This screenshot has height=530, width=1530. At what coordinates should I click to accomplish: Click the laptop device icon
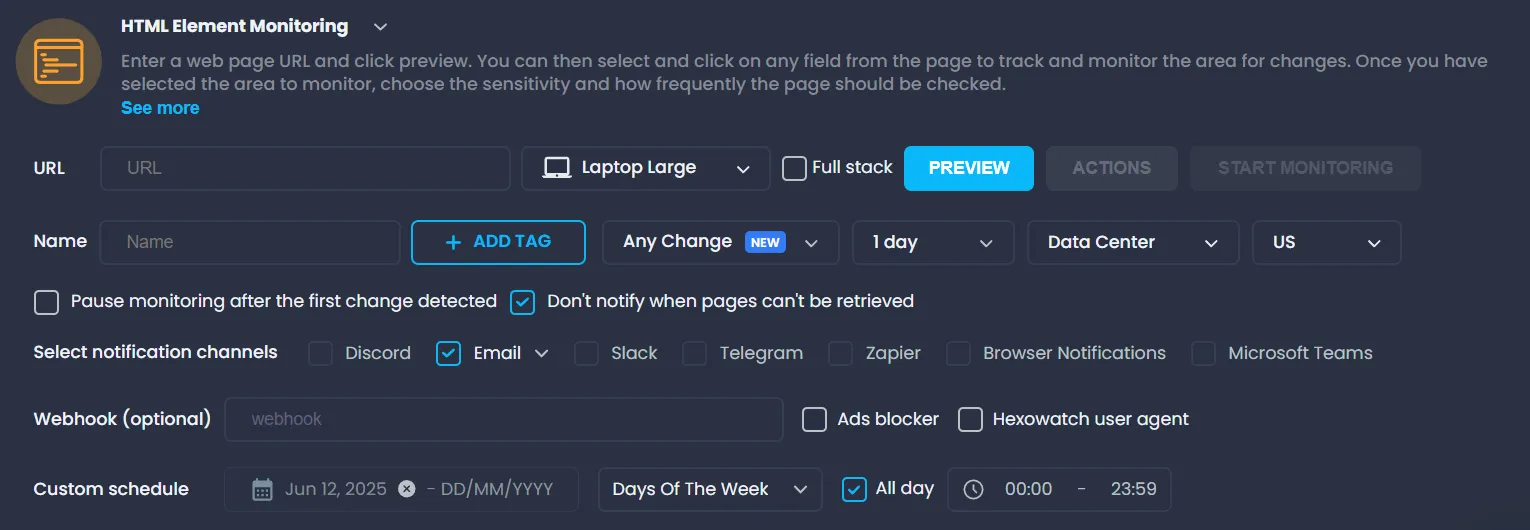tap(557, 168)
